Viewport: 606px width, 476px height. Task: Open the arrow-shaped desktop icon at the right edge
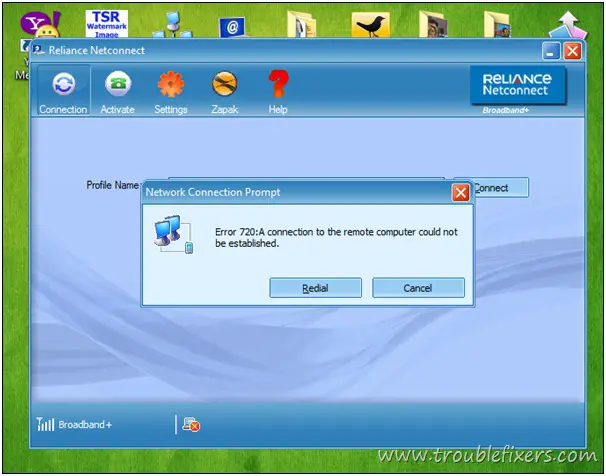568,25
